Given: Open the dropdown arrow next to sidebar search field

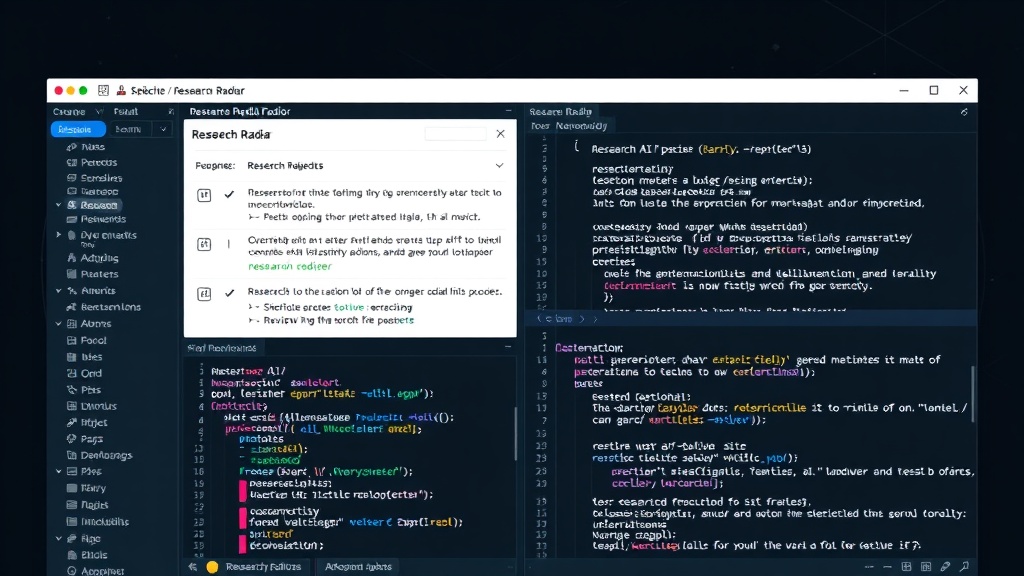Looking at the screenshot, I should click(x=163, y=129).
